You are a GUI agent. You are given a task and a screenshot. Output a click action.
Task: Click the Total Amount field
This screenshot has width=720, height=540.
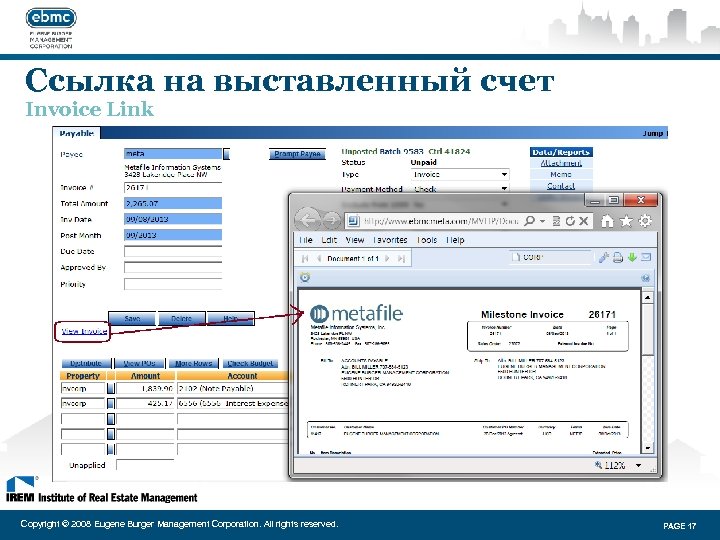[x=173, y=203]
